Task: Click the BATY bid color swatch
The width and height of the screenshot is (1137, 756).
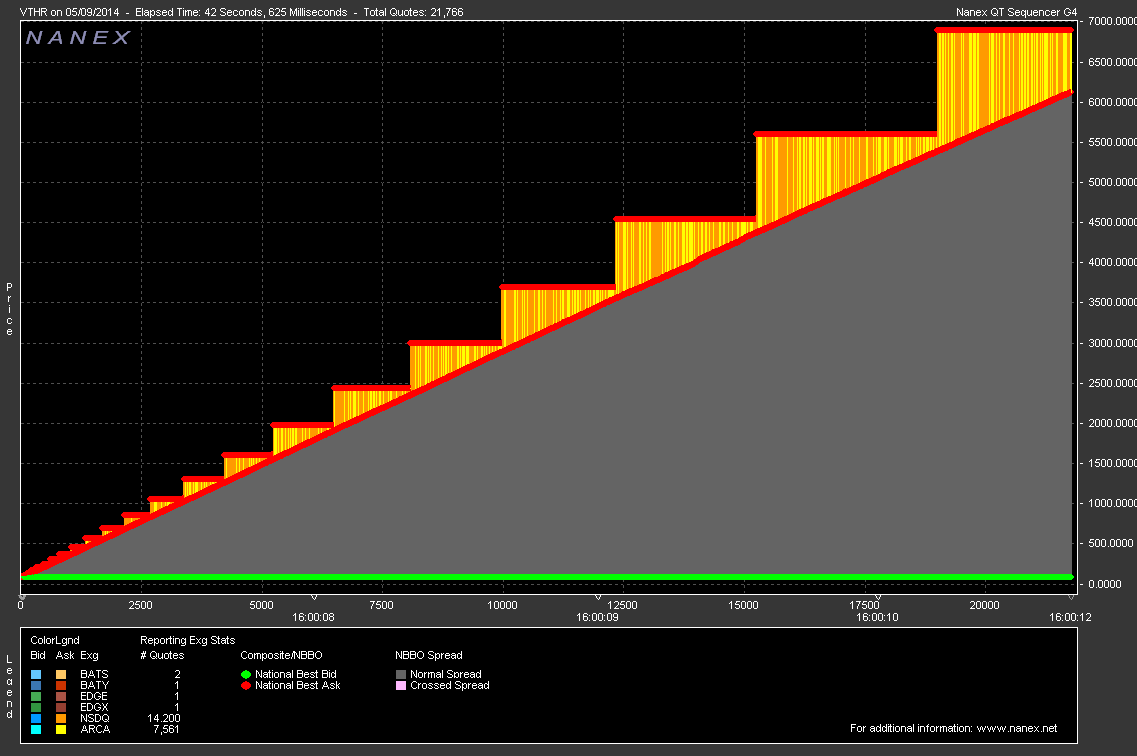Action: [36, 685]
